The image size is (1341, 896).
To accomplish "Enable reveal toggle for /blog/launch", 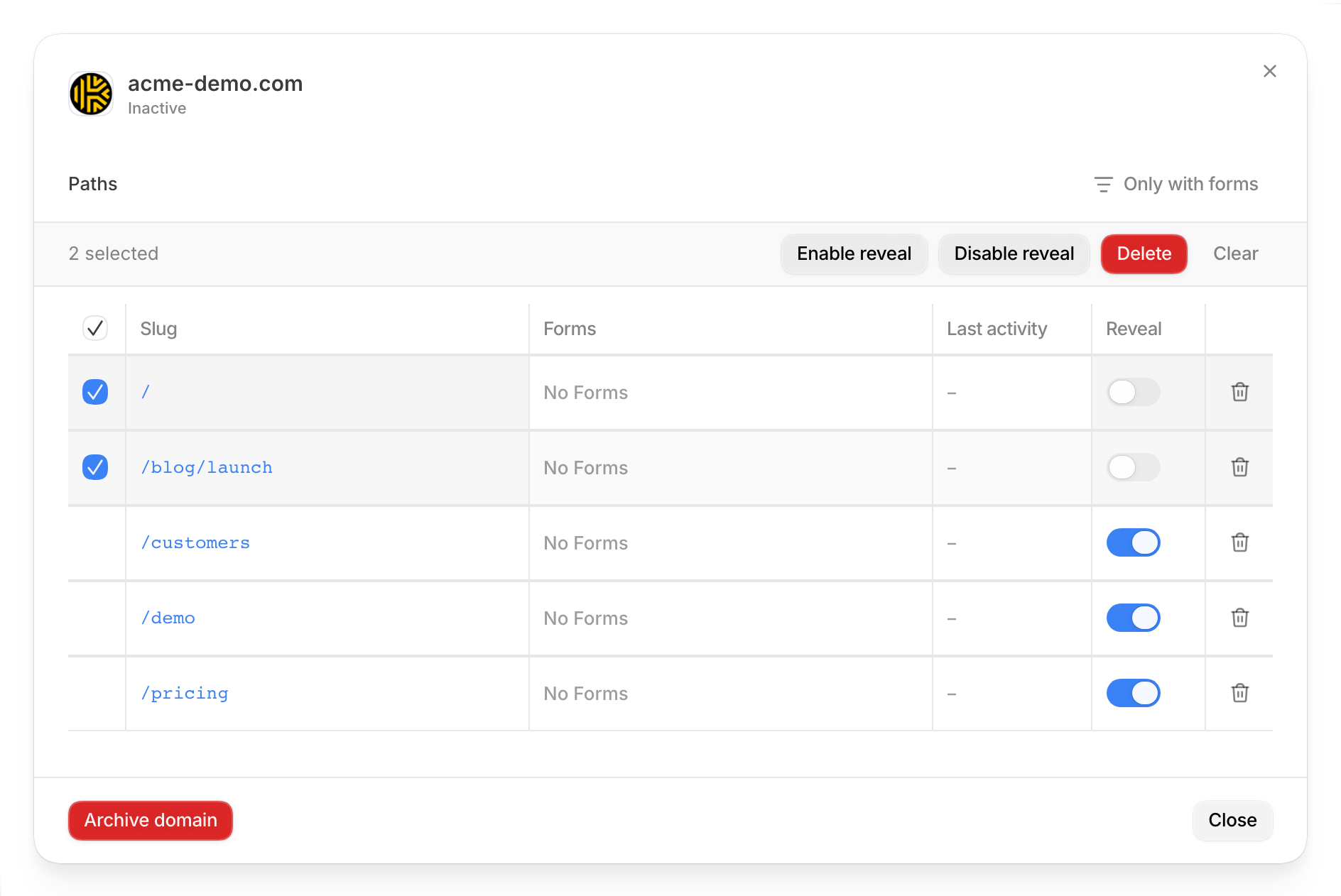I will (1134, 467).
